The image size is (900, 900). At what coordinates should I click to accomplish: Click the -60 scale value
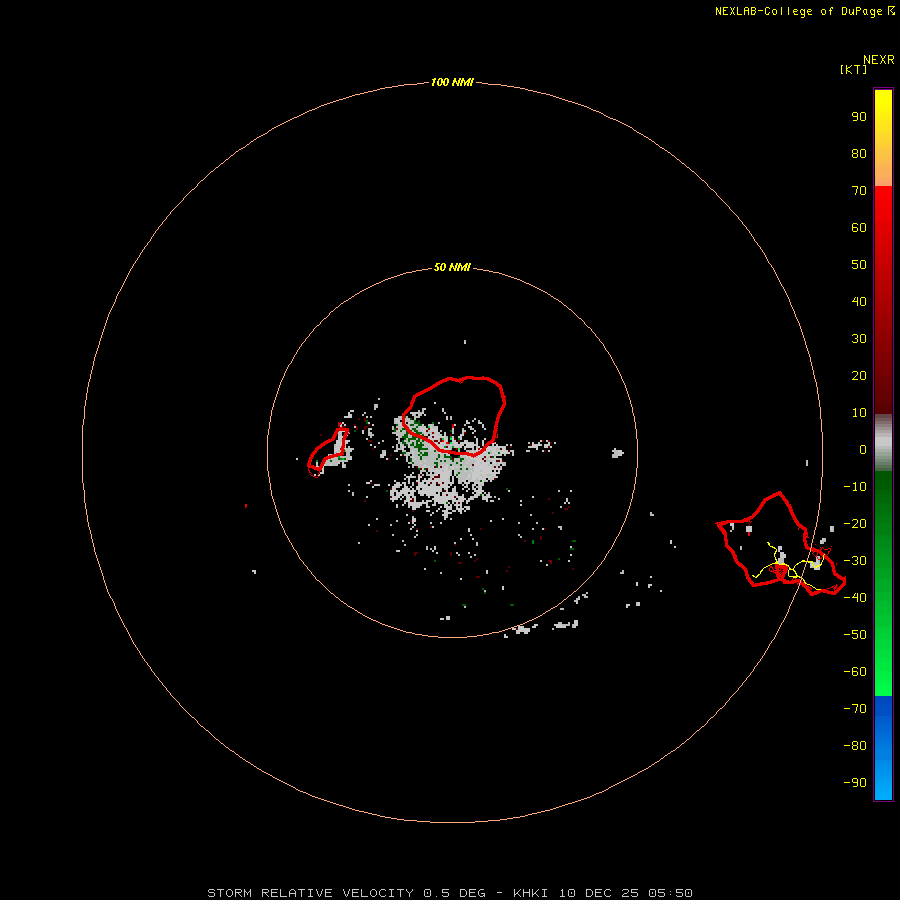pos(855,672)
